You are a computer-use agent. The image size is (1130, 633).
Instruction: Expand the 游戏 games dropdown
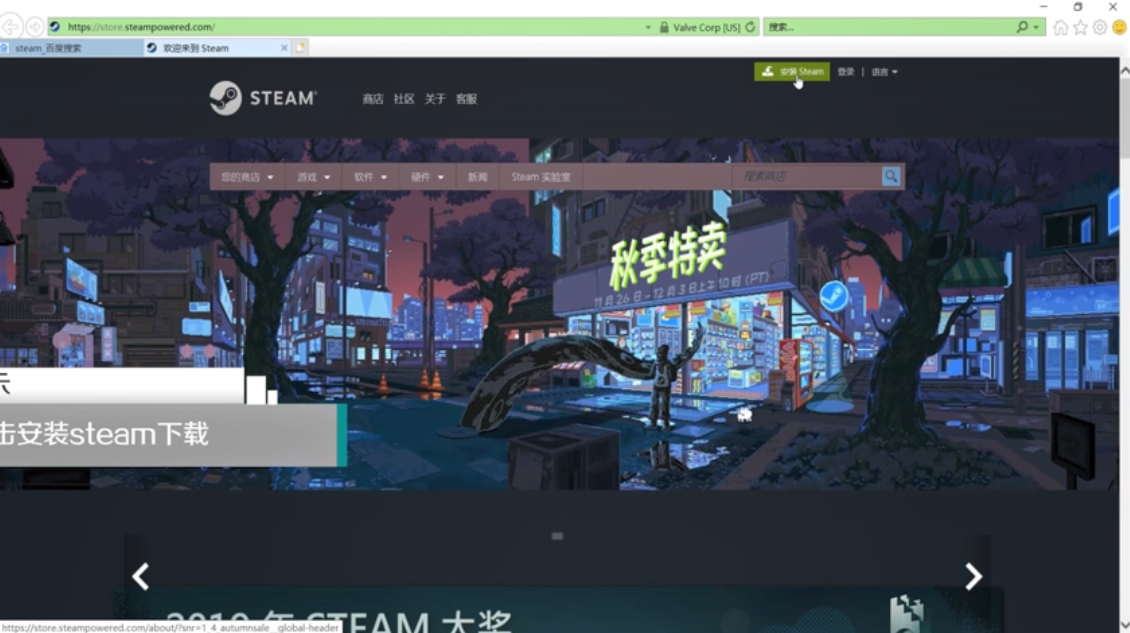[x=313, y=177]
